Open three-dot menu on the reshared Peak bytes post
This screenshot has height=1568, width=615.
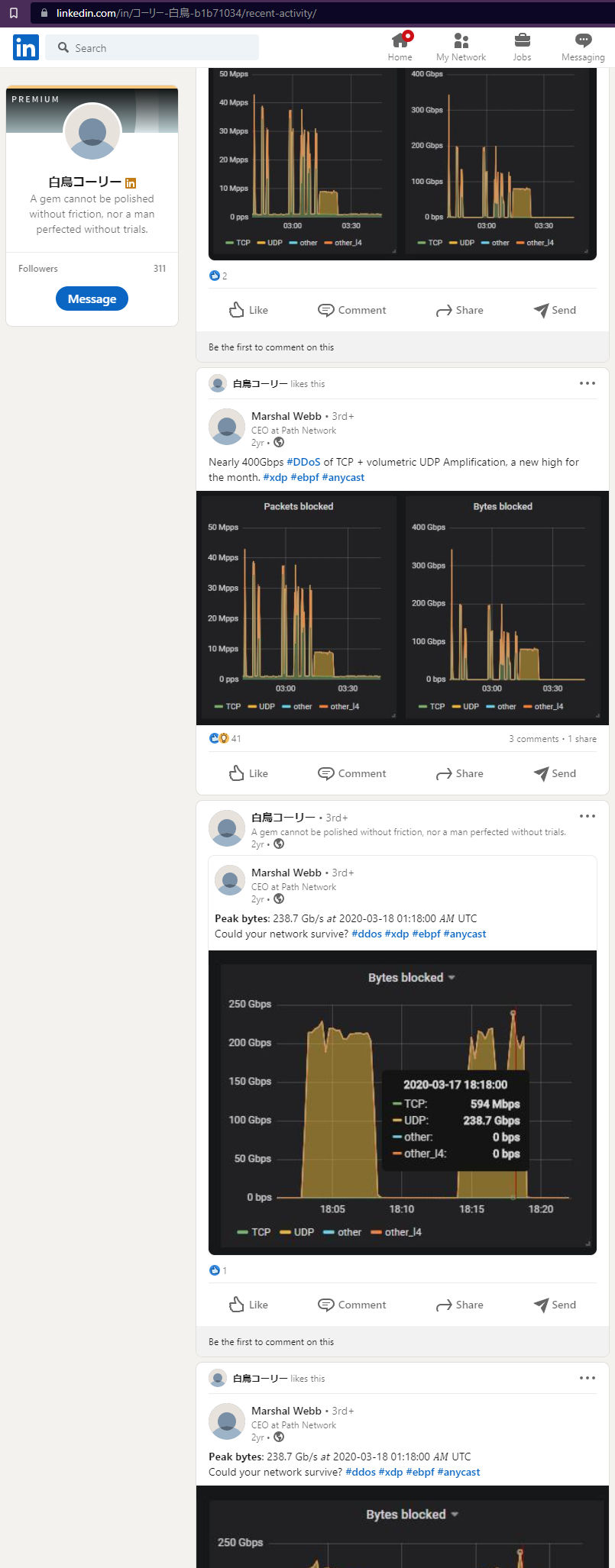click(587, 816)
